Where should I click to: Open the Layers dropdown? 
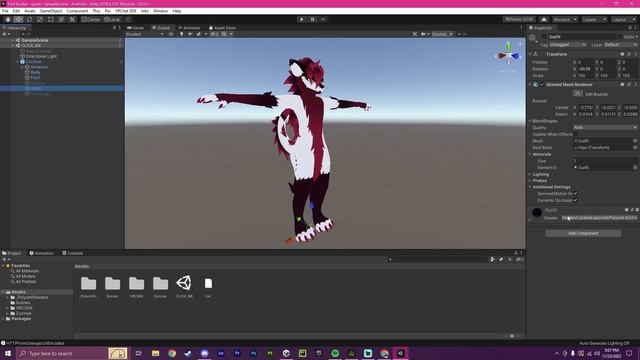[594, 19]
